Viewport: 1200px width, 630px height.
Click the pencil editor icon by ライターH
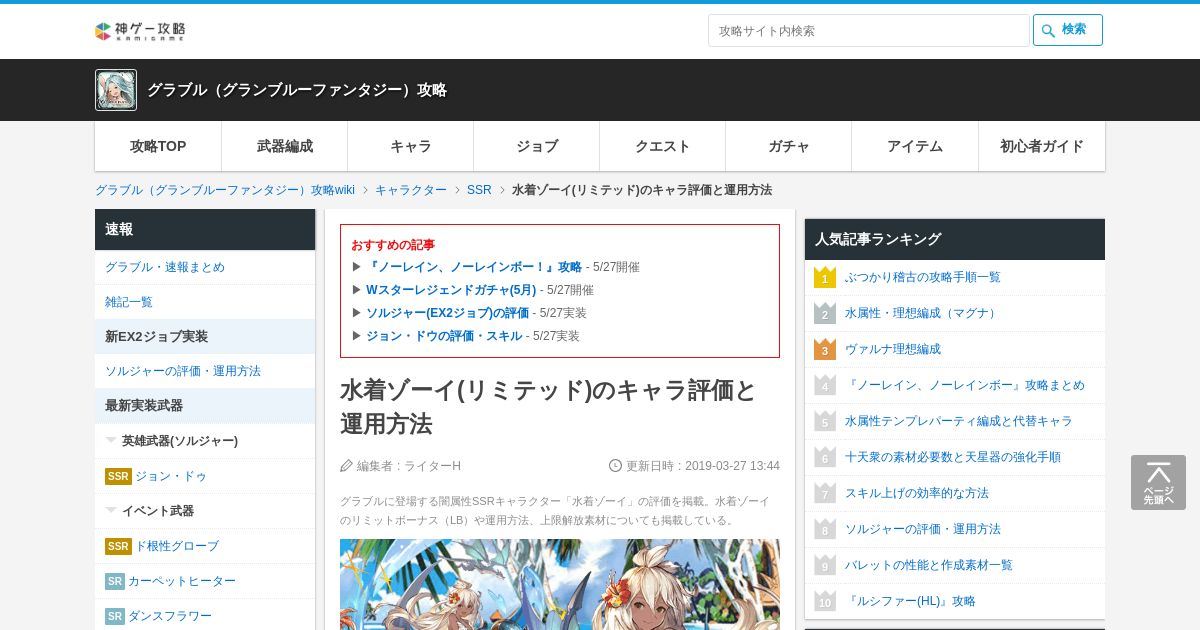point(347,465)
